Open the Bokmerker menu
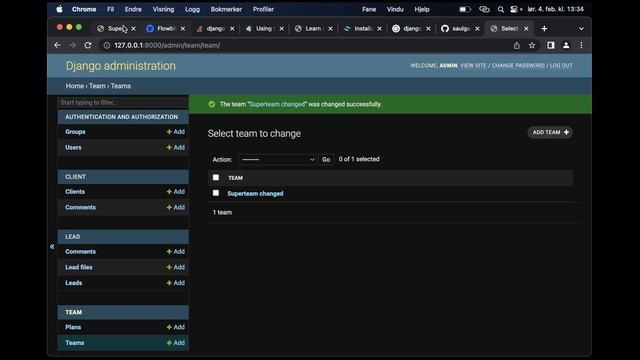Image resolution: width=640 pixels, height=360 pixels. (226, 9)
